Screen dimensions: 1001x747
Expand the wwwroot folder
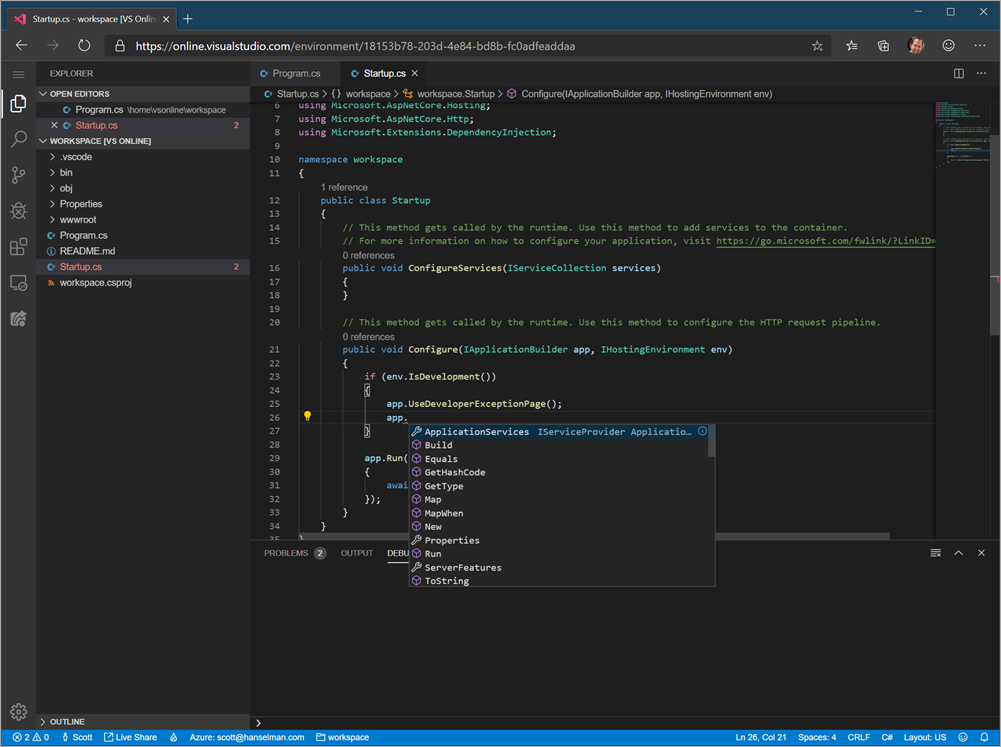[142, 220]
